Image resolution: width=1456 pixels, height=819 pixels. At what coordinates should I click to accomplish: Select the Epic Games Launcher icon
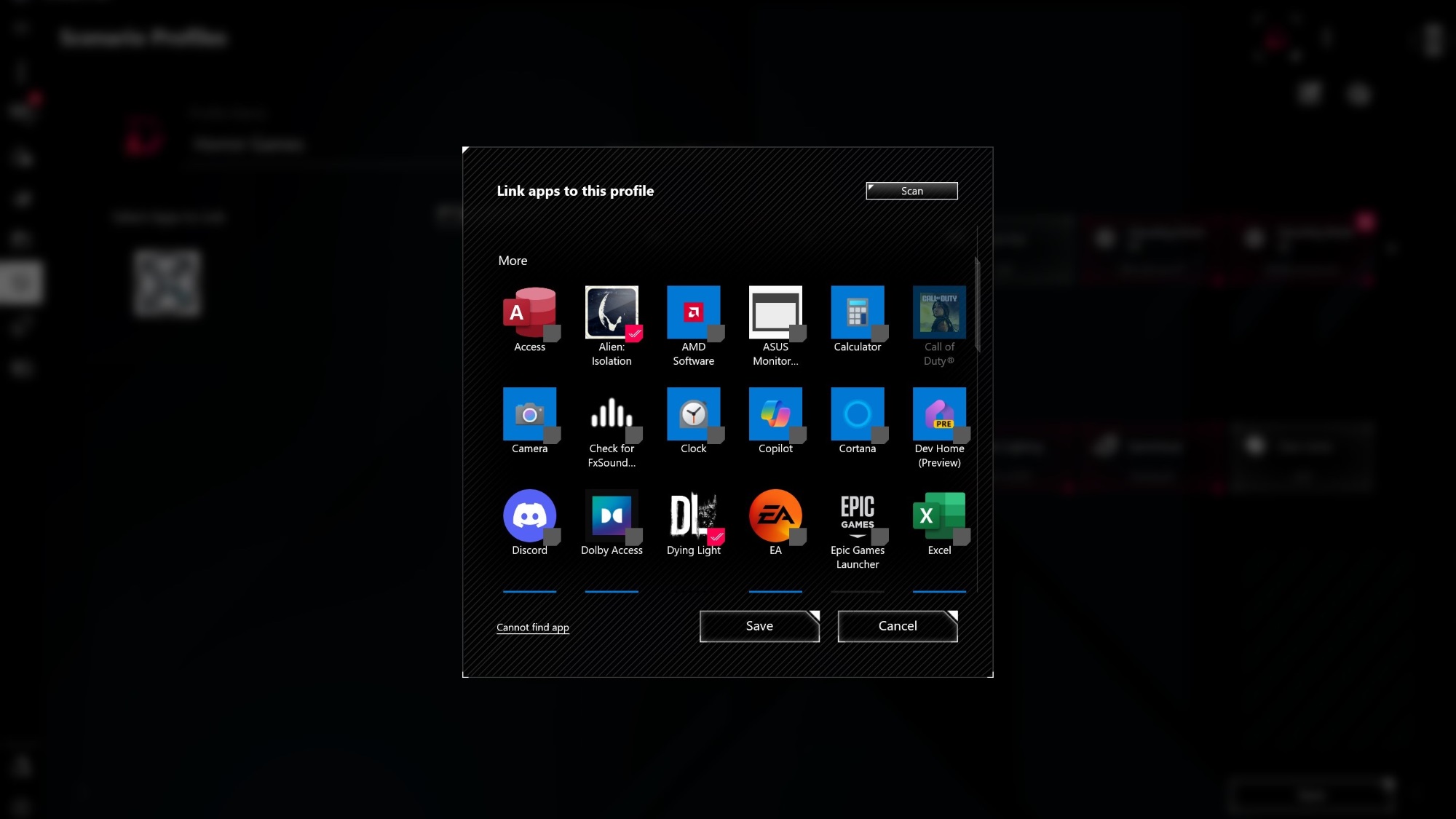click(858, 515)
